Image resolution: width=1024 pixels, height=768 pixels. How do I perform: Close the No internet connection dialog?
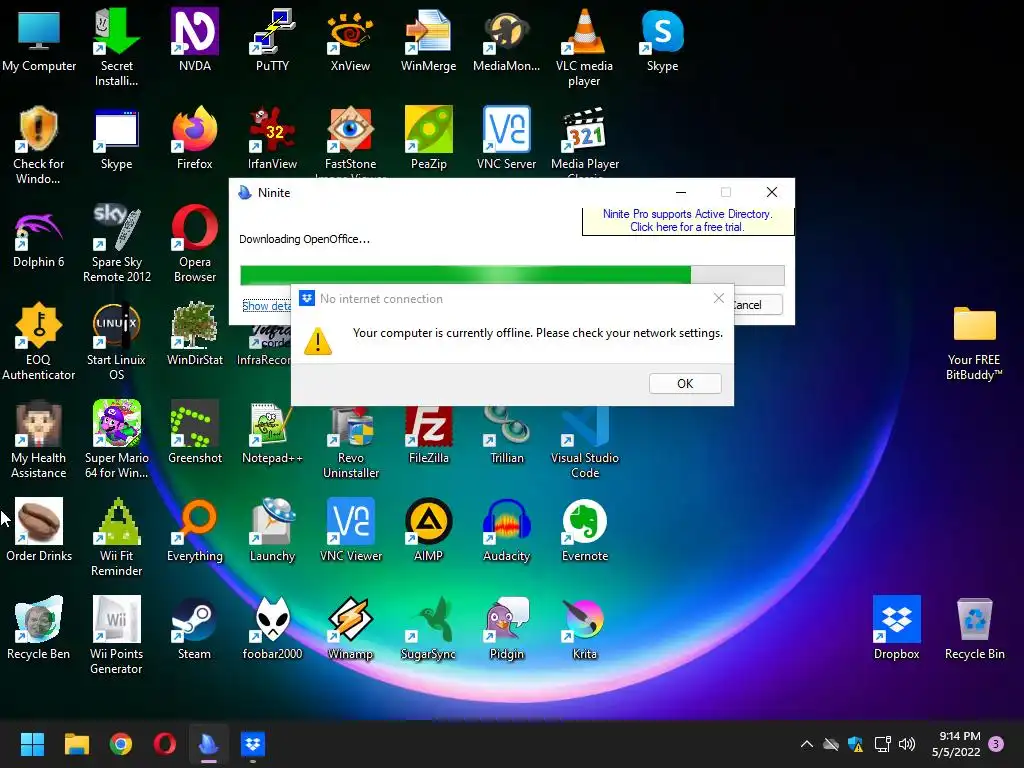tap(718, 298)
